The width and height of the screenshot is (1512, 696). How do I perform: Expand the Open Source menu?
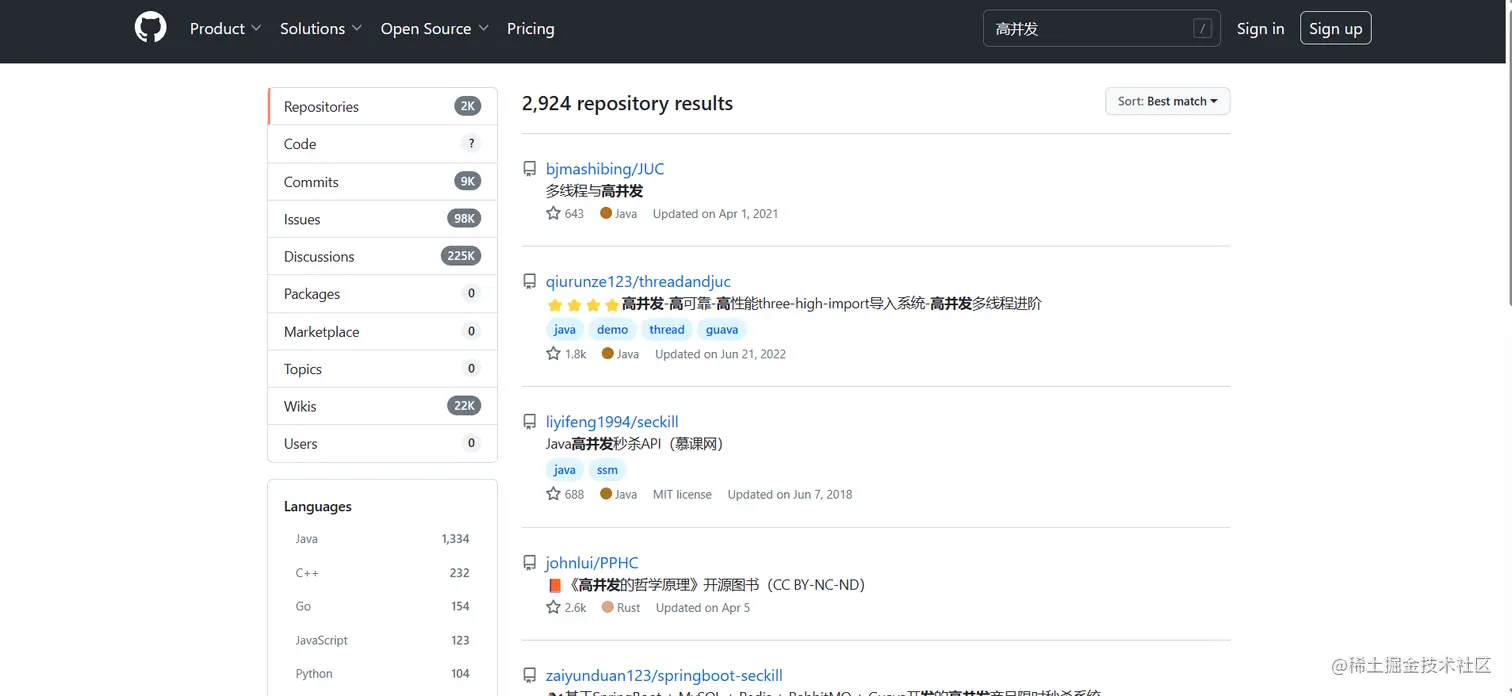pos(435,29)
